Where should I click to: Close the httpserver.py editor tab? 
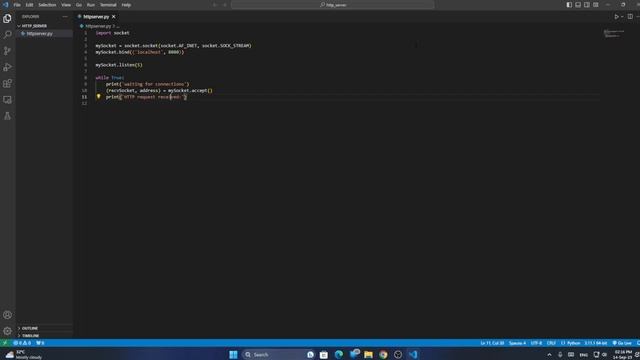[x=114, y=17]
